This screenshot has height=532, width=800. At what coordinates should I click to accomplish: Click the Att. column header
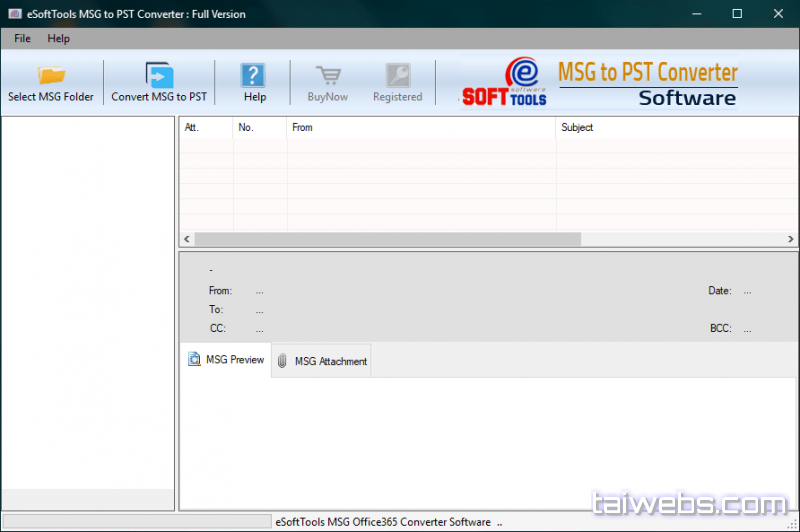205,127
